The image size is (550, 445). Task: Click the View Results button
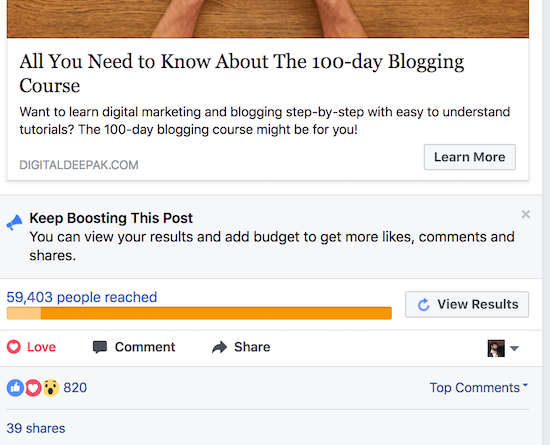point(467,304)
